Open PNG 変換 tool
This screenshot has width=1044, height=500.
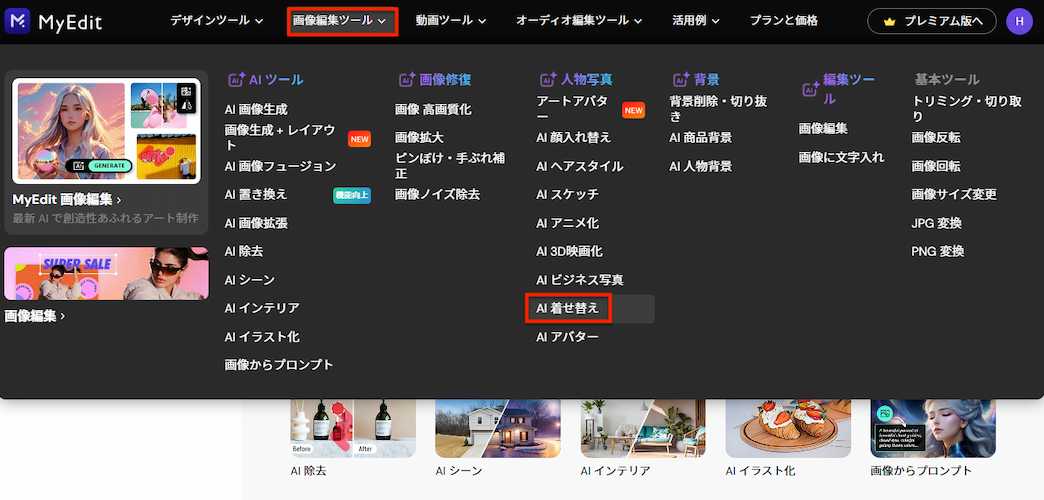pos(937,251)
